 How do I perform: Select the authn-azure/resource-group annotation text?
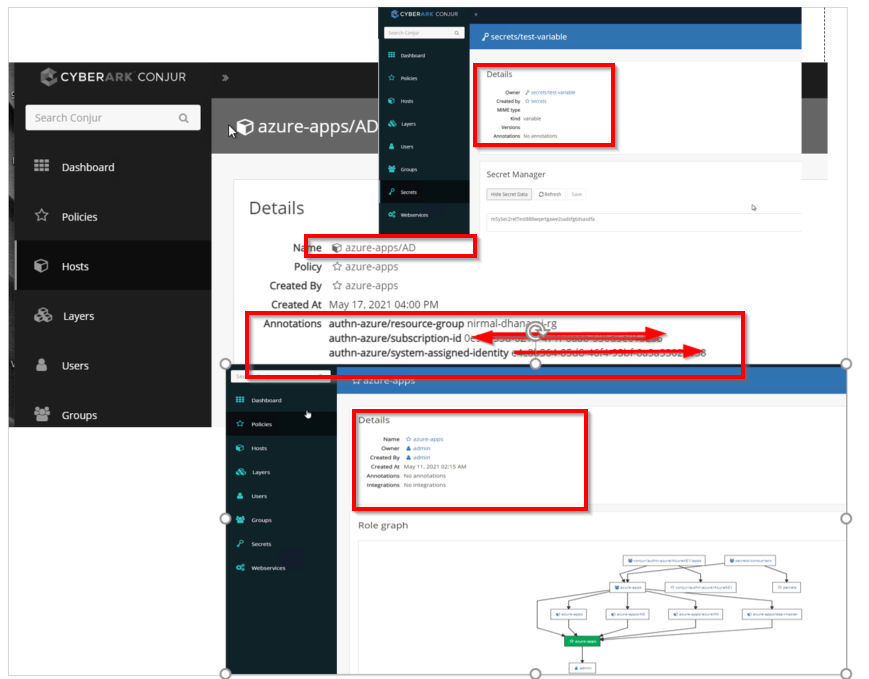(396, 323)
